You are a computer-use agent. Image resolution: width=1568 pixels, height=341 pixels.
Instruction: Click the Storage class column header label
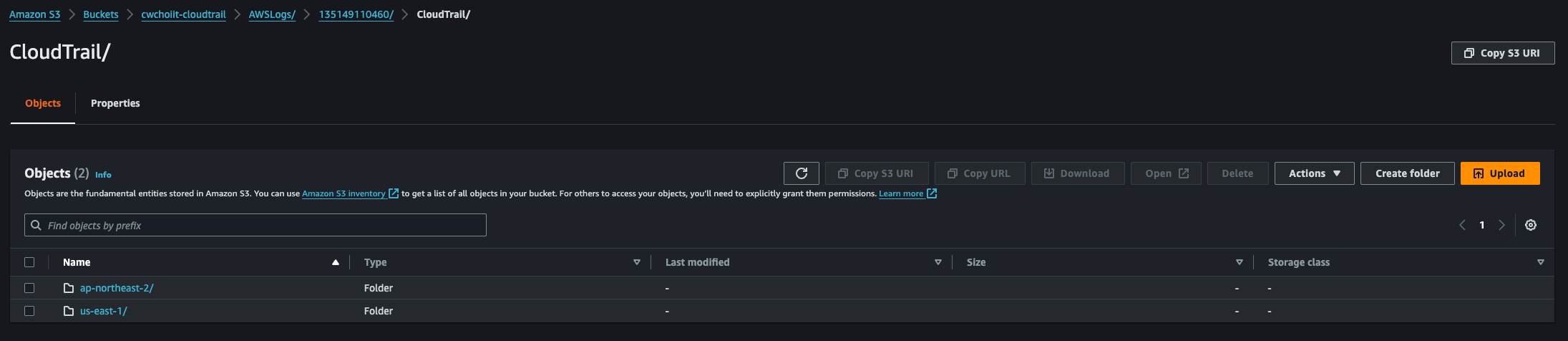1299,262
